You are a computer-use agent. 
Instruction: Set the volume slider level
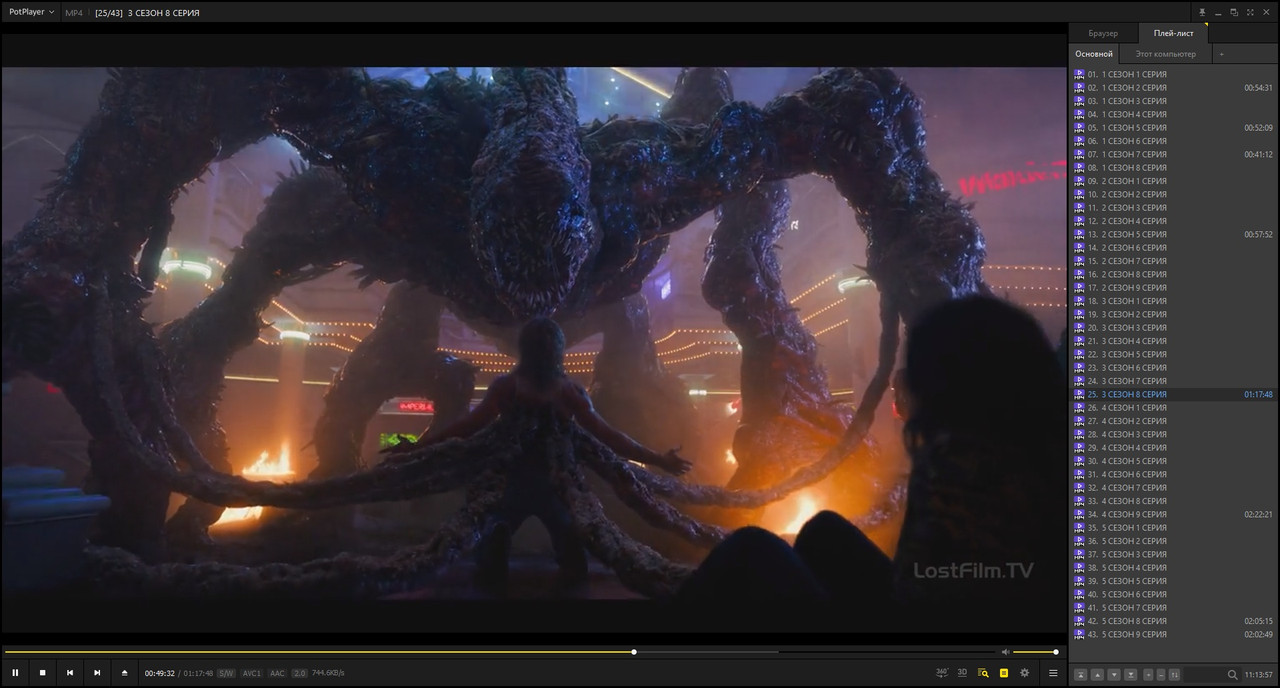(x=1035, y=652)
